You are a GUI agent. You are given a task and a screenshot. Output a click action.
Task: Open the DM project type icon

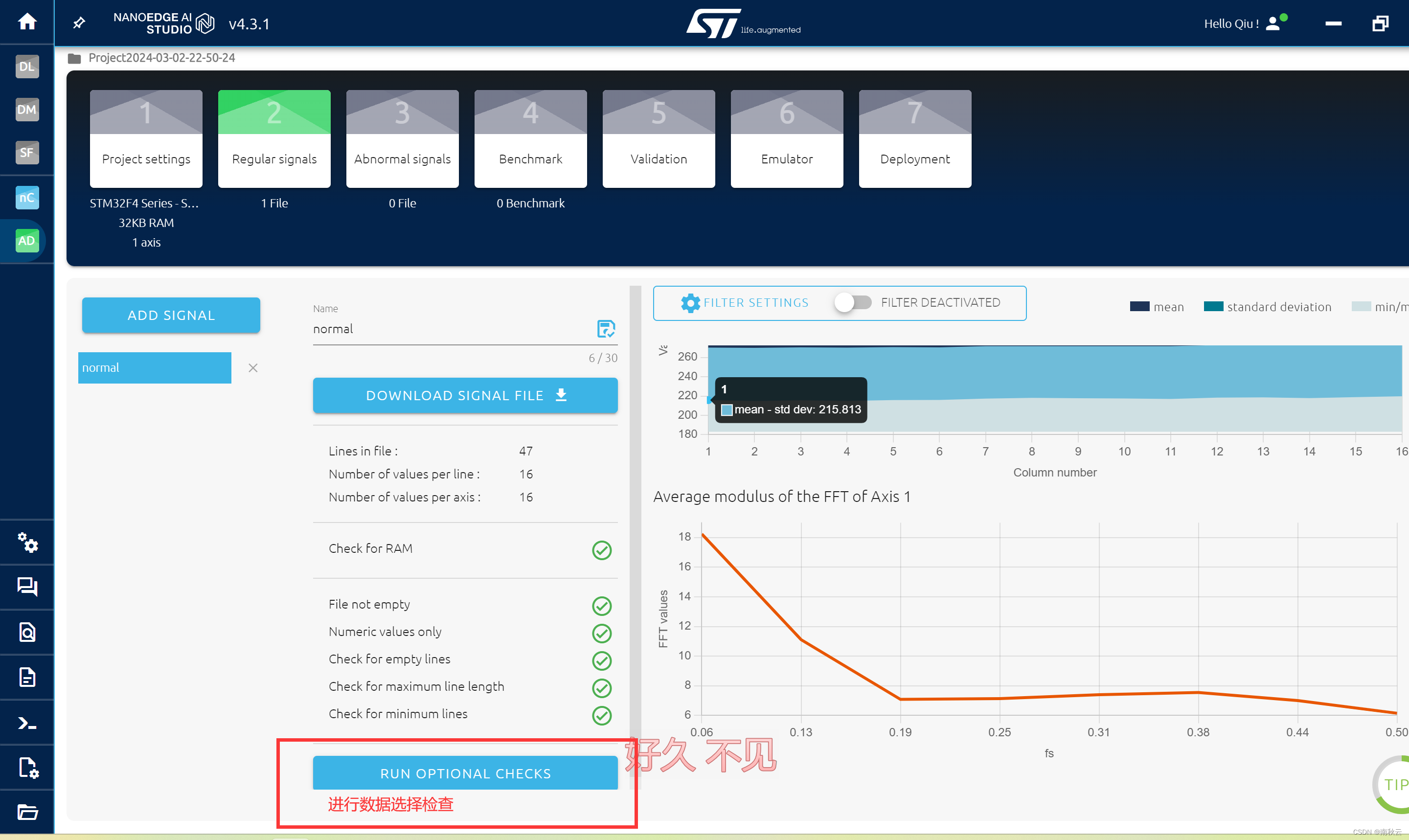(26, 110)
